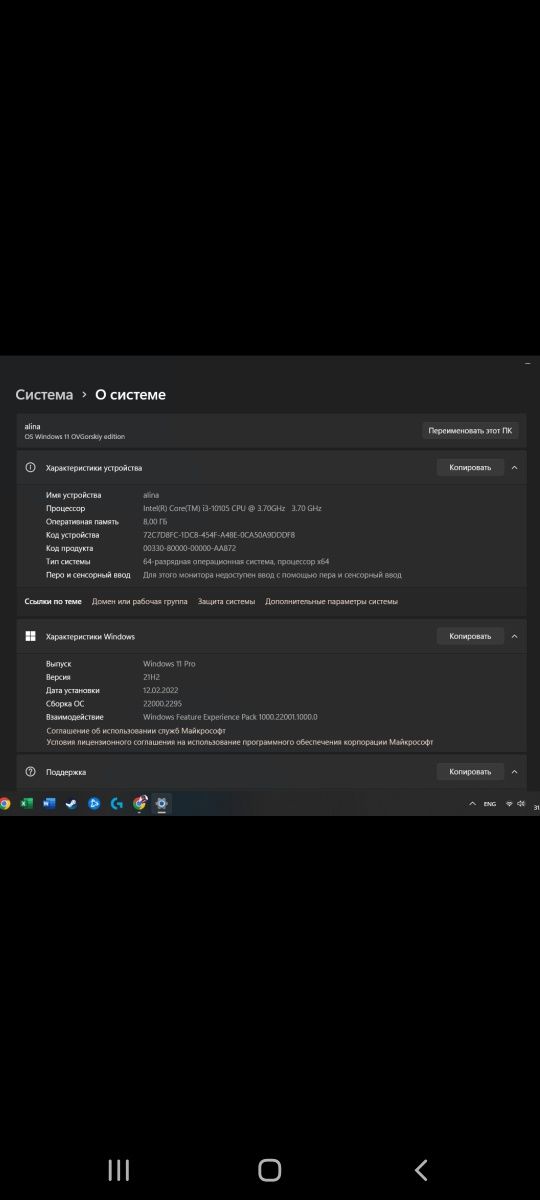
Task: Select install date 12.02.2022
Action: point(161,690)
